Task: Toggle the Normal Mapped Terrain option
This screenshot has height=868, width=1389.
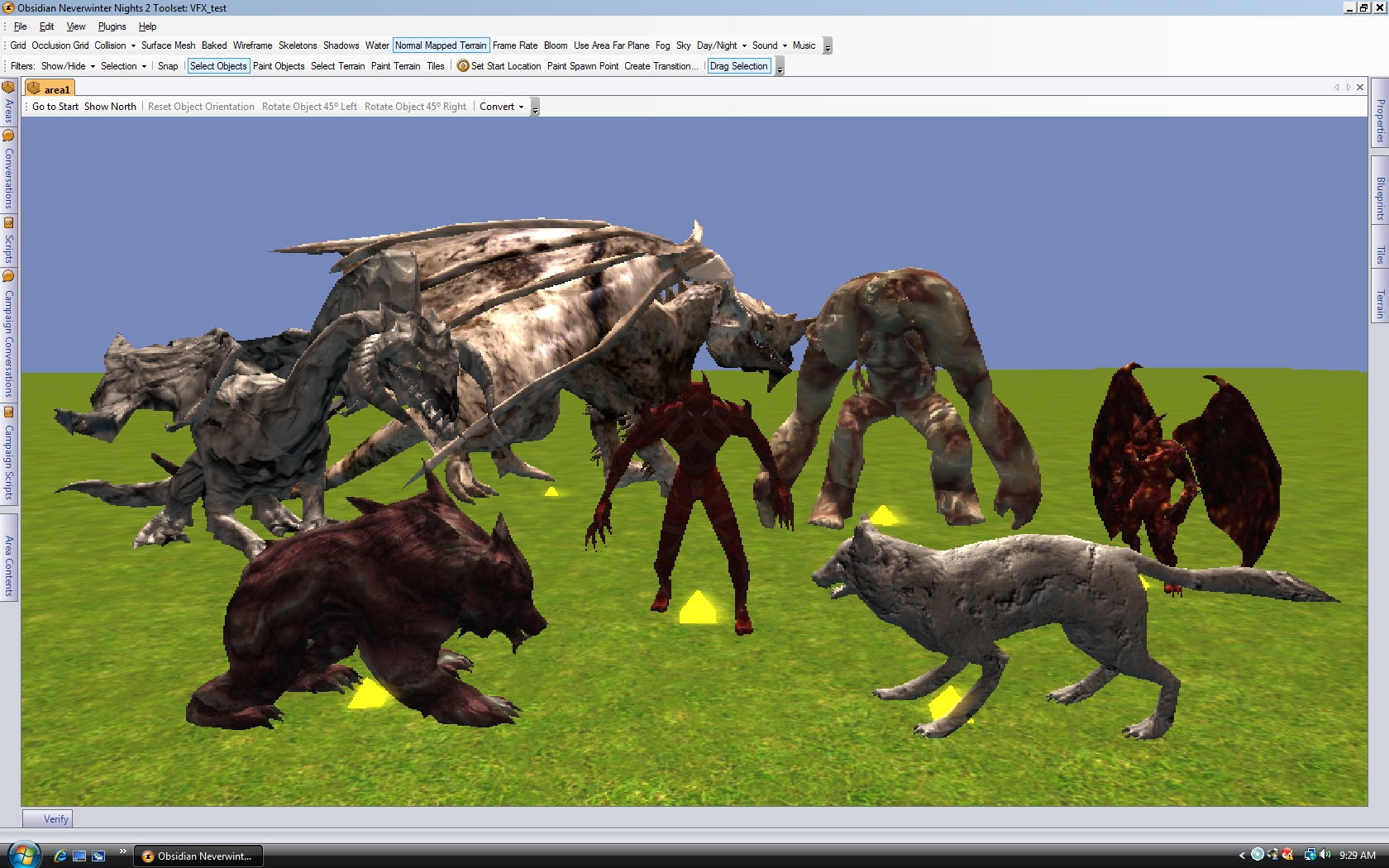Action: [x=441, y=45]
